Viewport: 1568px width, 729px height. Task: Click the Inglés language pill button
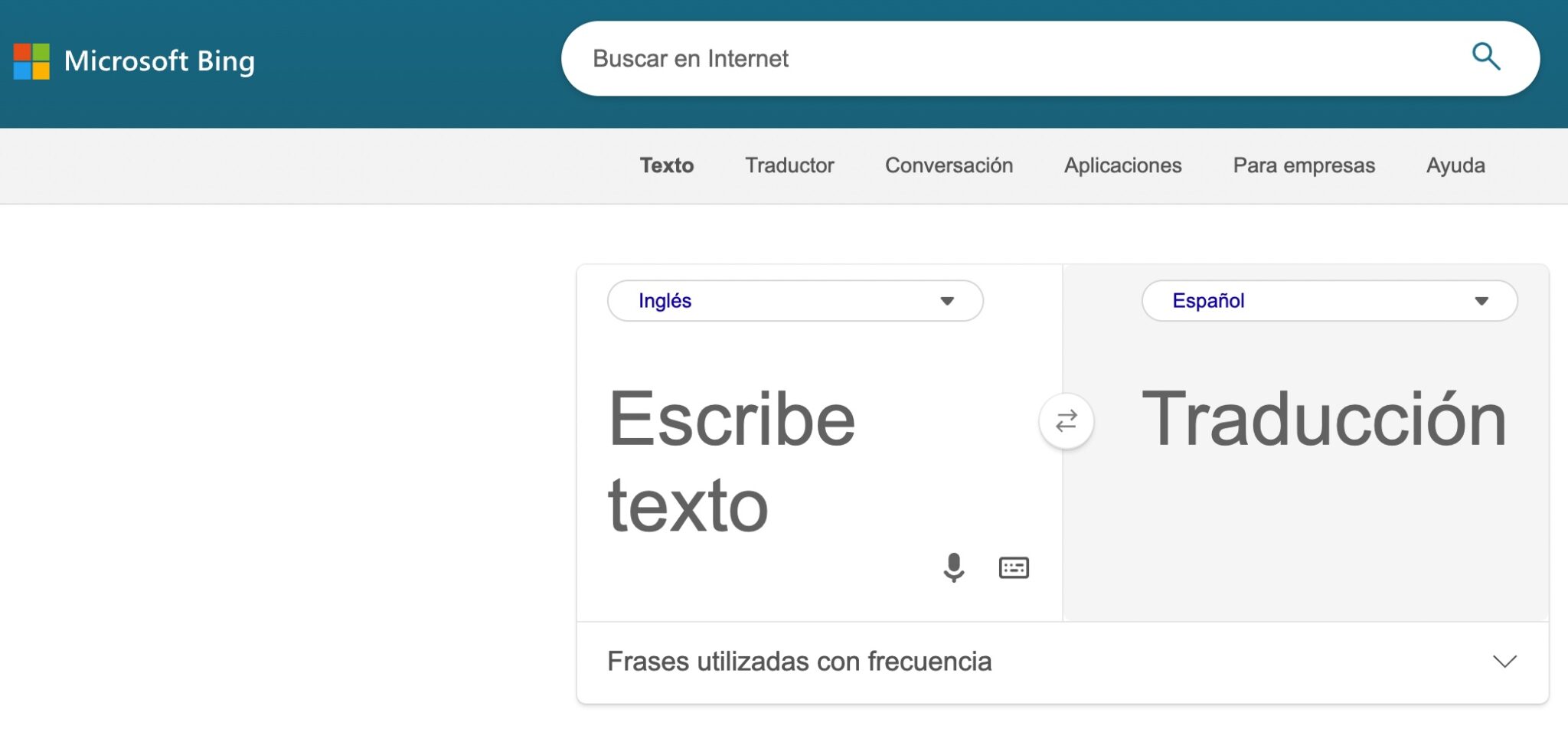tap(795, 301)
